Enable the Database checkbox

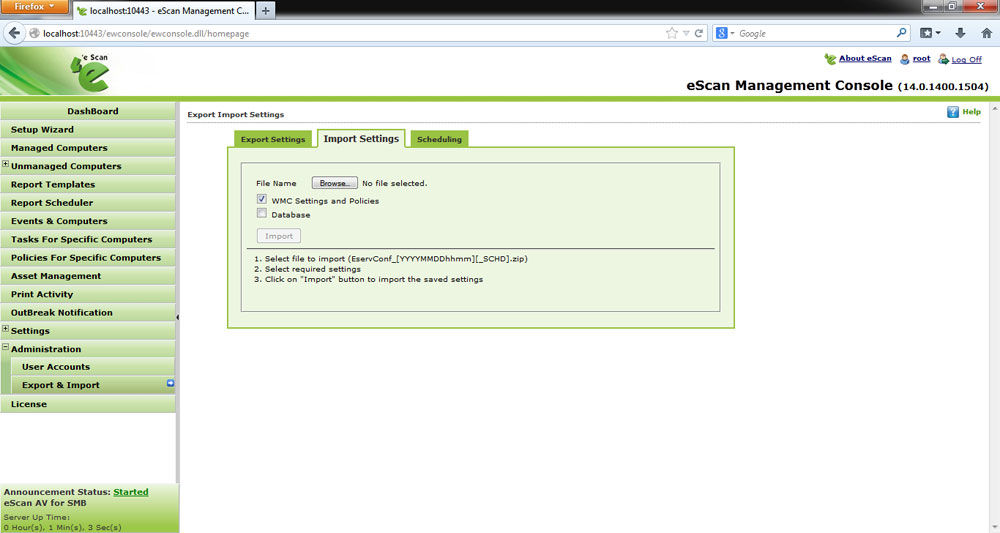tap(261, 213)
